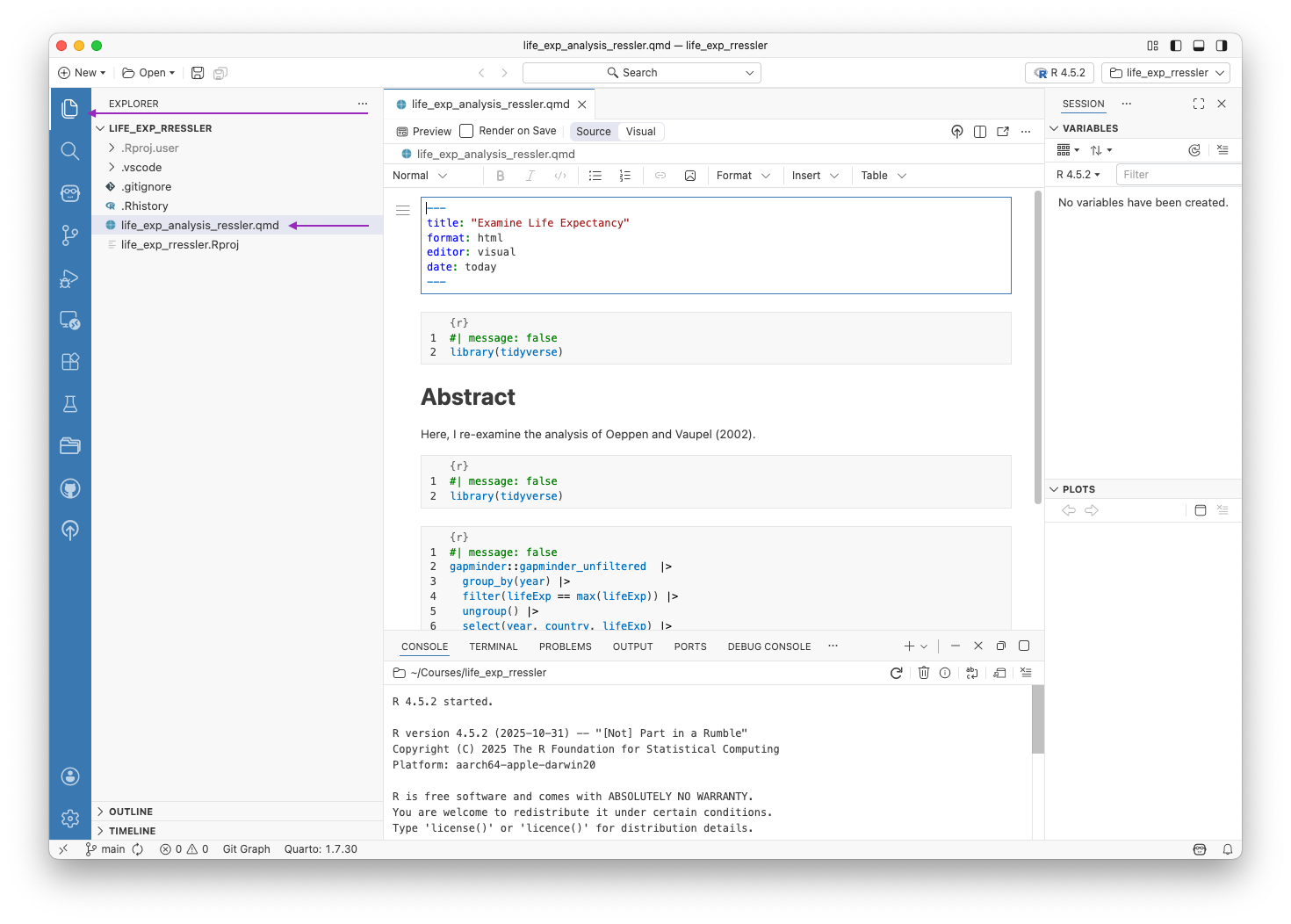Switch the editor to Visual mode

[x=640, y=131]
